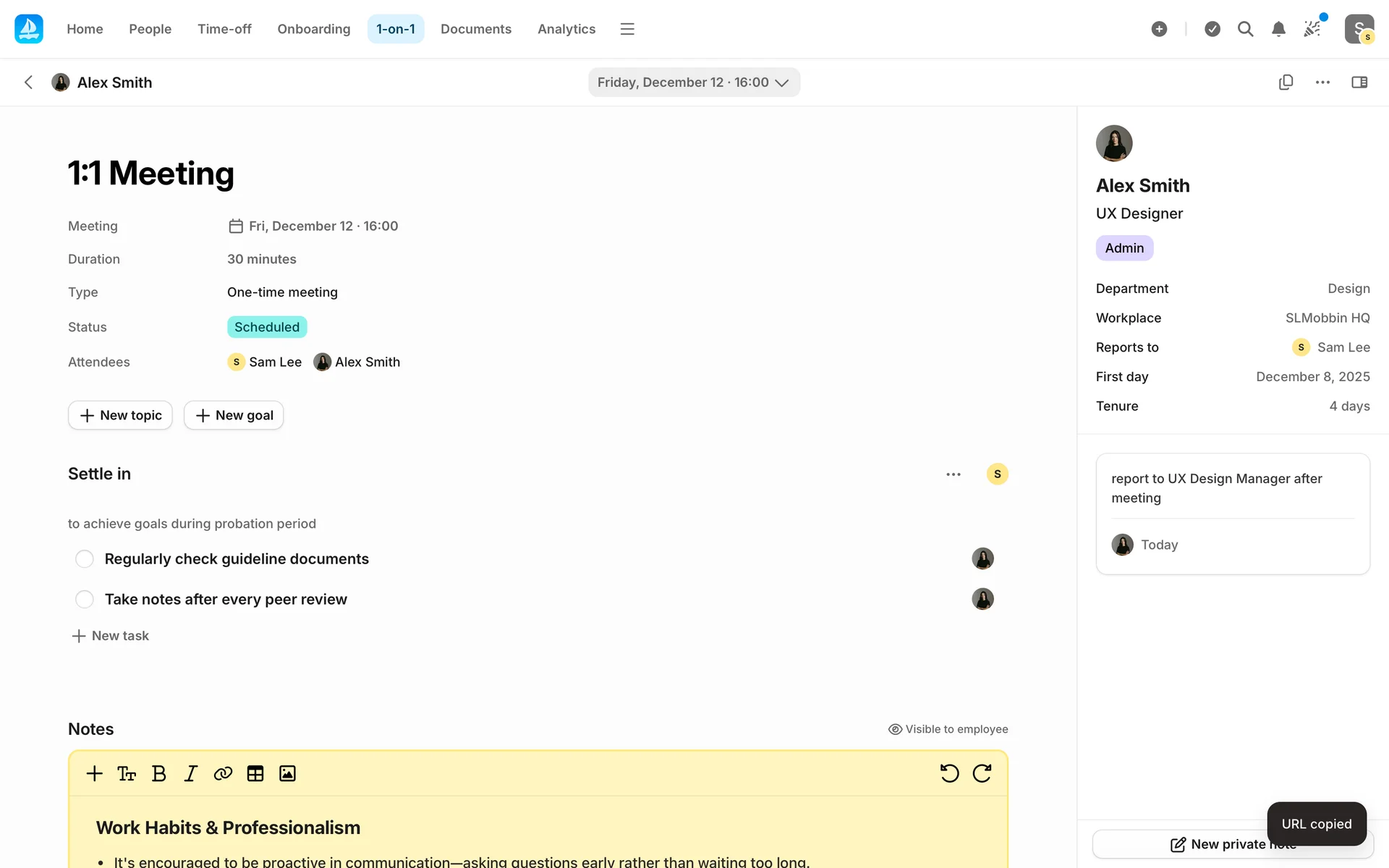Screen dimensions: 1389x868
Task: Copy meeting URL with duplicate icon
Action: pos(1286,82)
